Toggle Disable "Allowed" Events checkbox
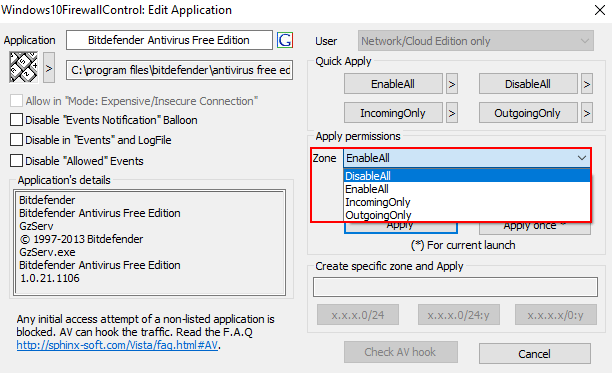This screenshot has height=373, width=612. 16,161
